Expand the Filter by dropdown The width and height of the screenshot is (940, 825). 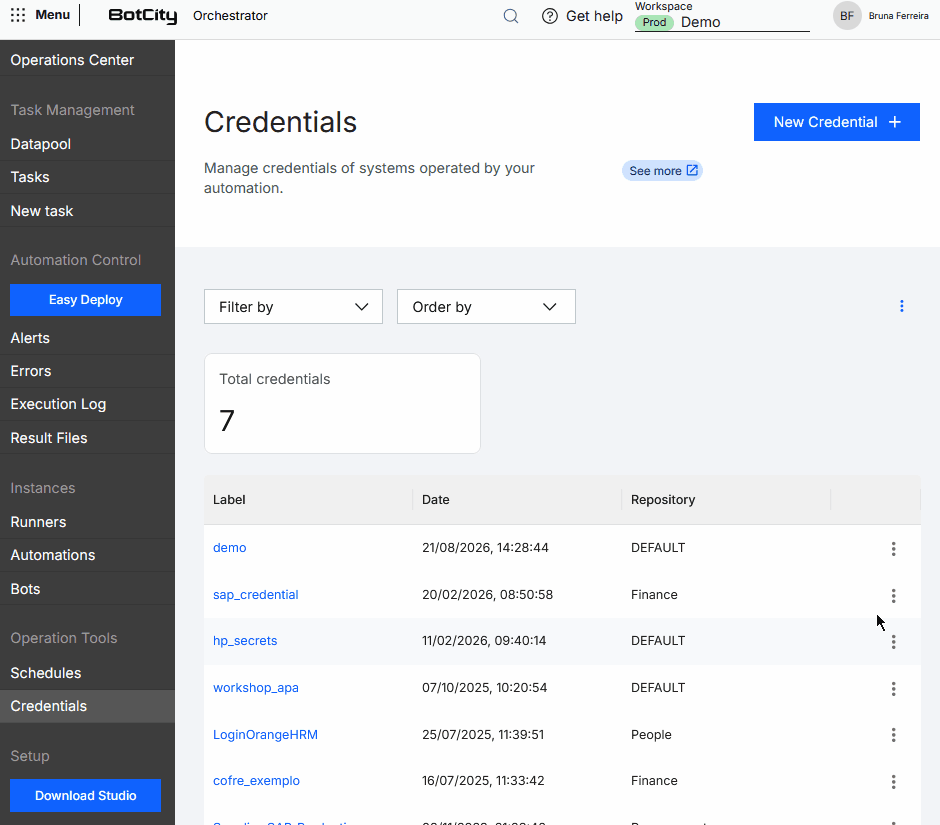pos(293,306)
